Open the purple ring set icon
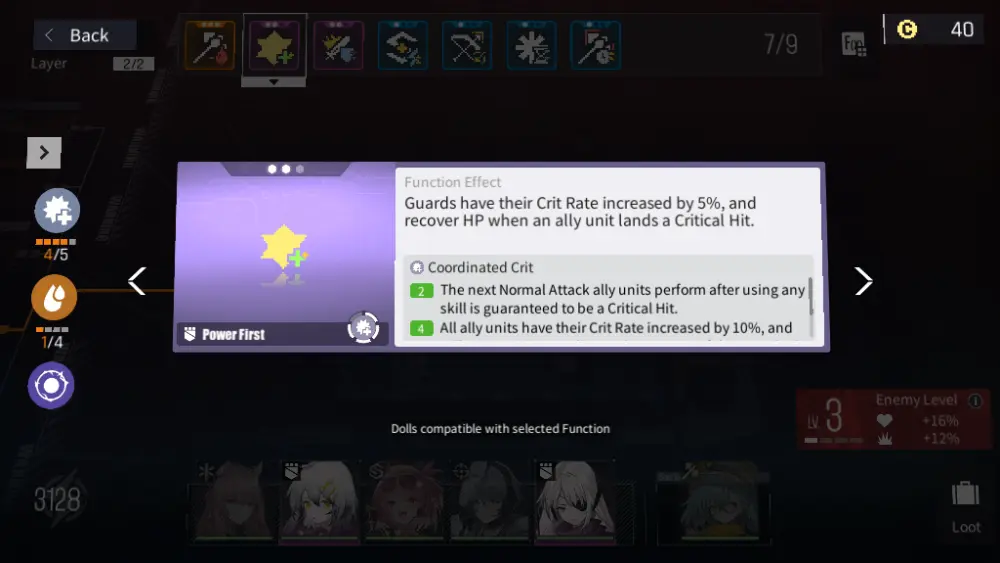 tap(51, 385)
